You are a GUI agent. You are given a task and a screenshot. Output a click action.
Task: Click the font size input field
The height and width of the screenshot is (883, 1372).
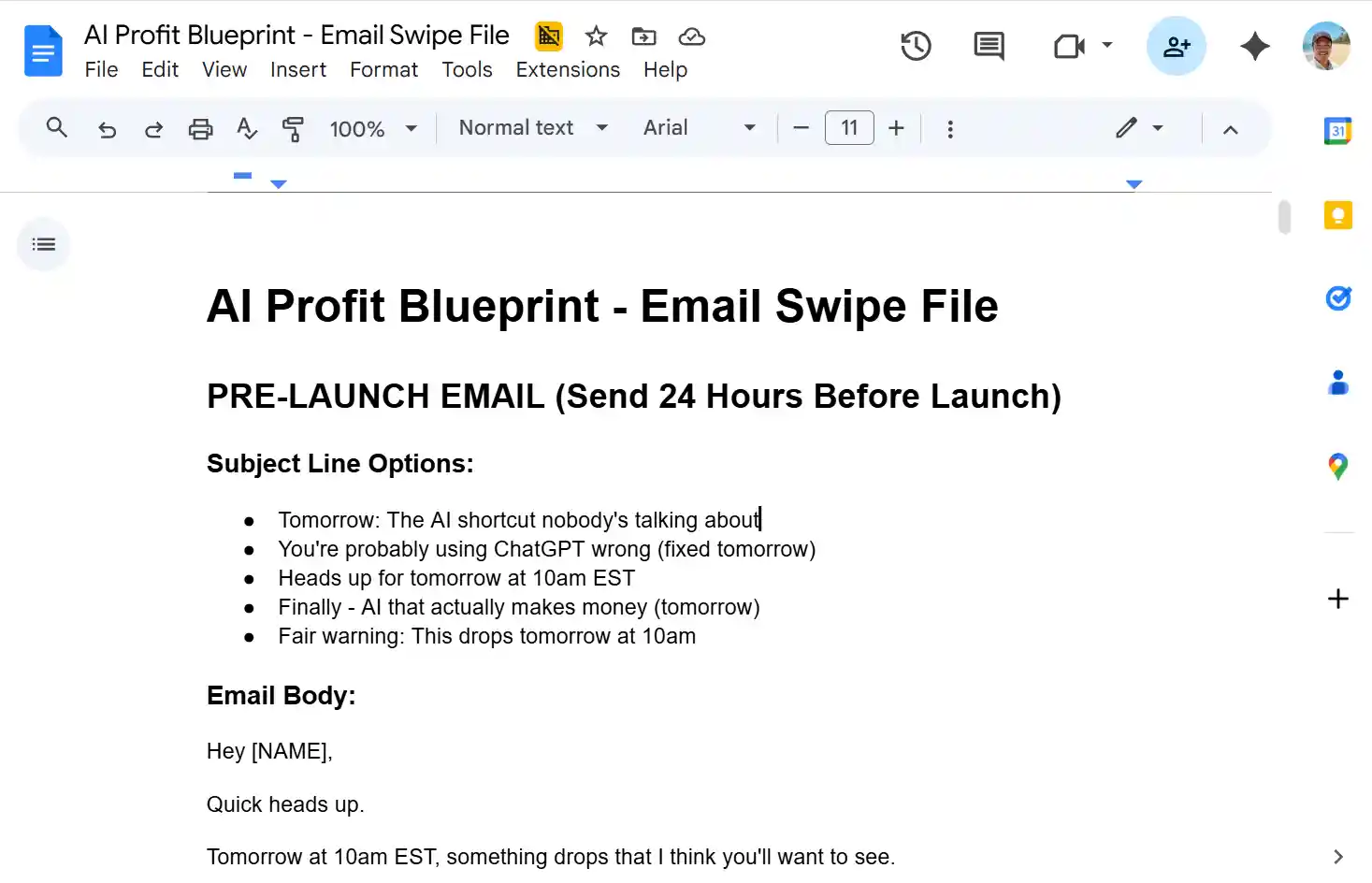849,128
